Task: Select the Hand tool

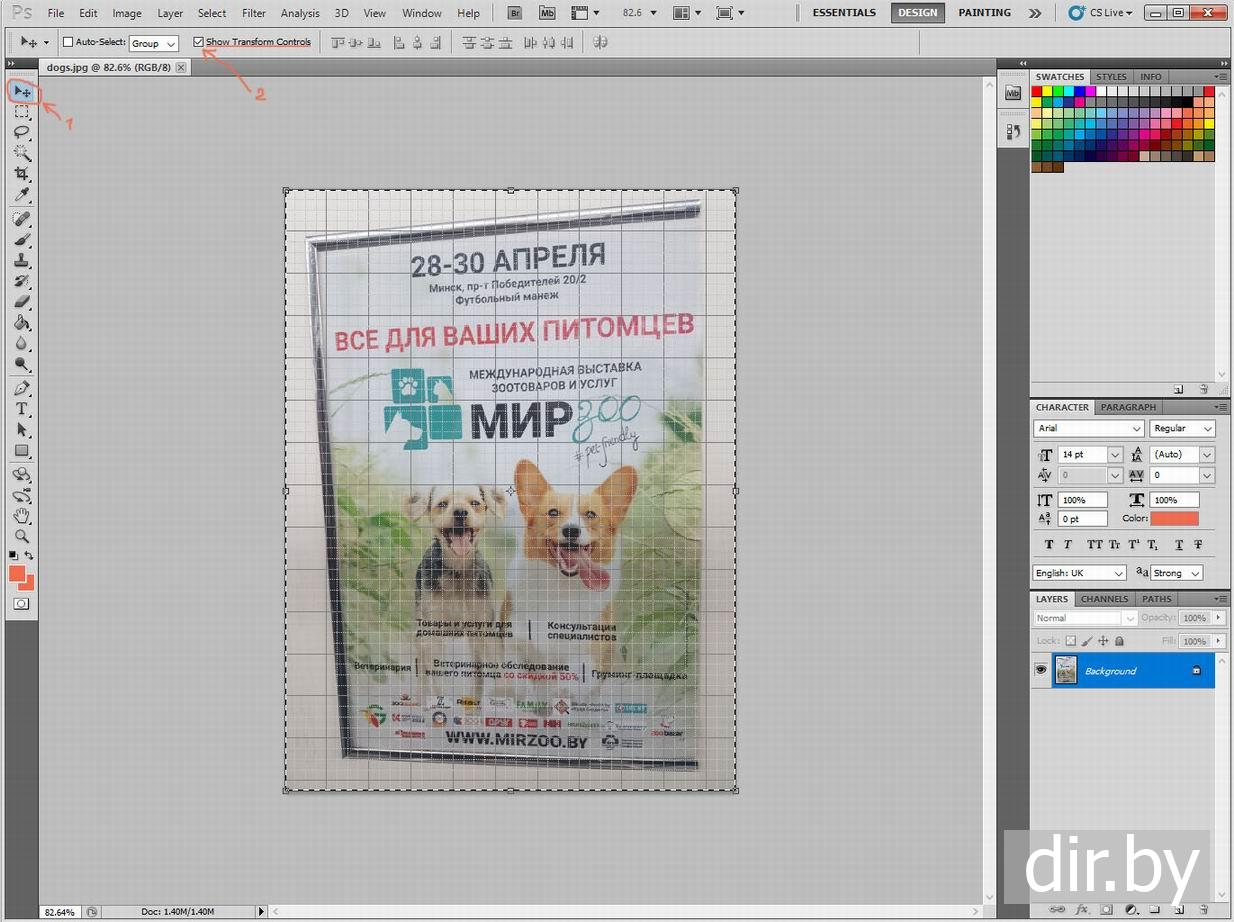Action: 22,516
